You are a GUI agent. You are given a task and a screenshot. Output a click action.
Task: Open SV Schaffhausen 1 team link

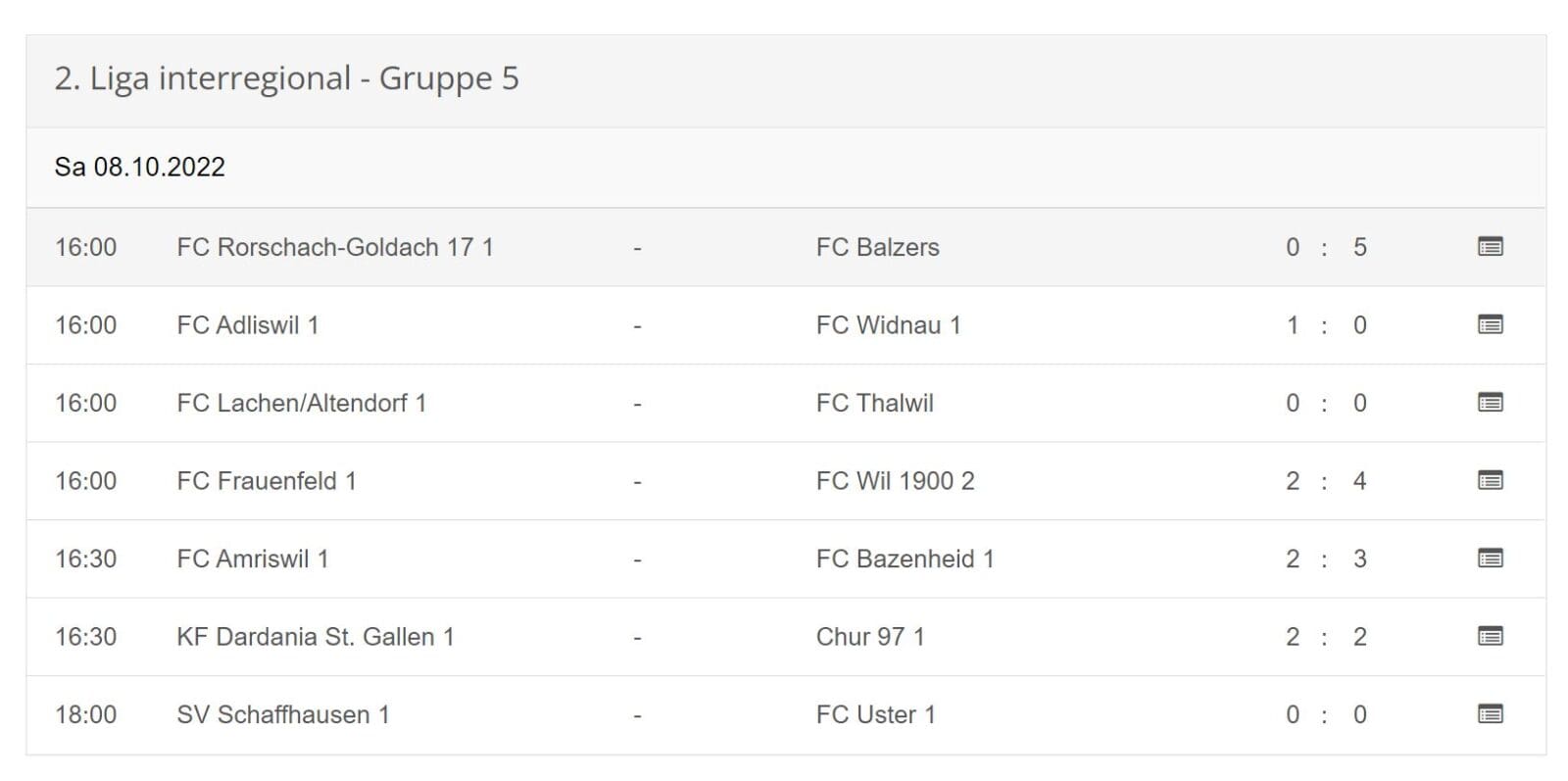click(282, 714)
